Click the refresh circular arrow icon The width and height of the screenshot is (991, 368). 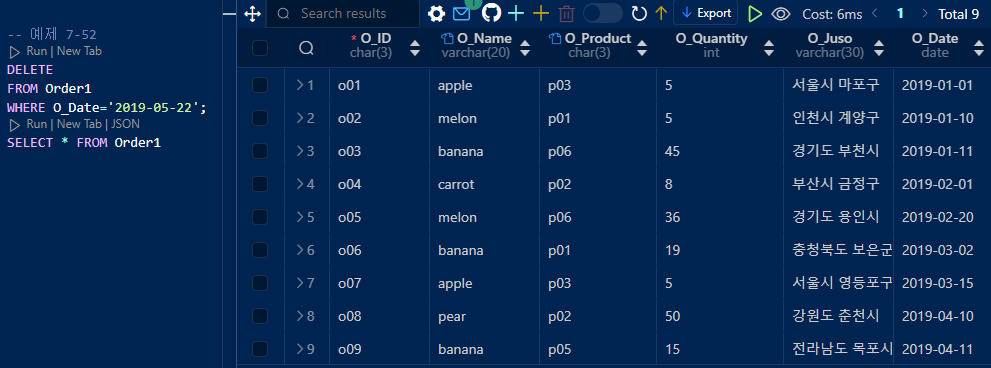point(640,13)
